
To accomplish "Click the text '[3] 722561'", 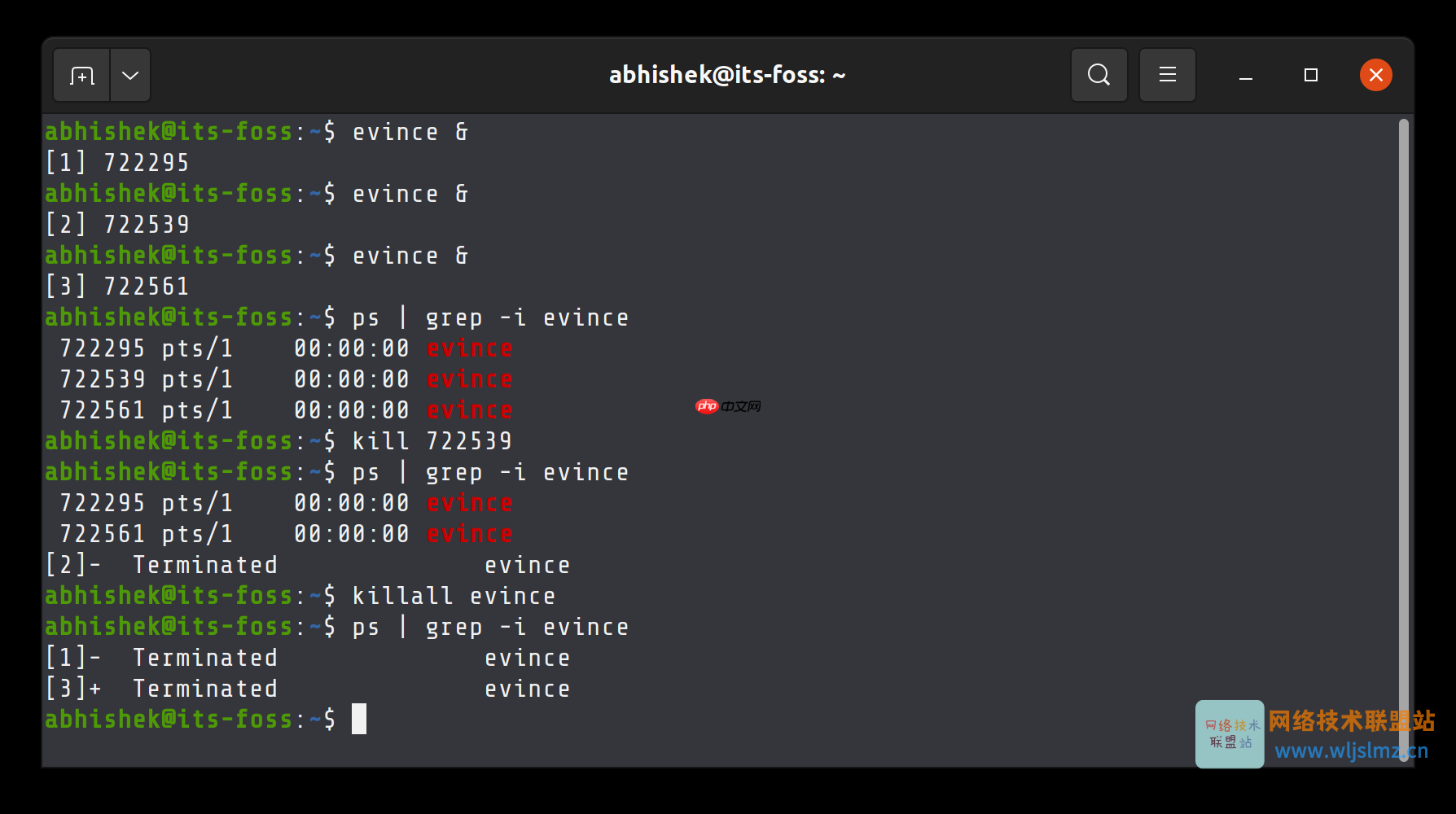I will click(x=117, y=287).
